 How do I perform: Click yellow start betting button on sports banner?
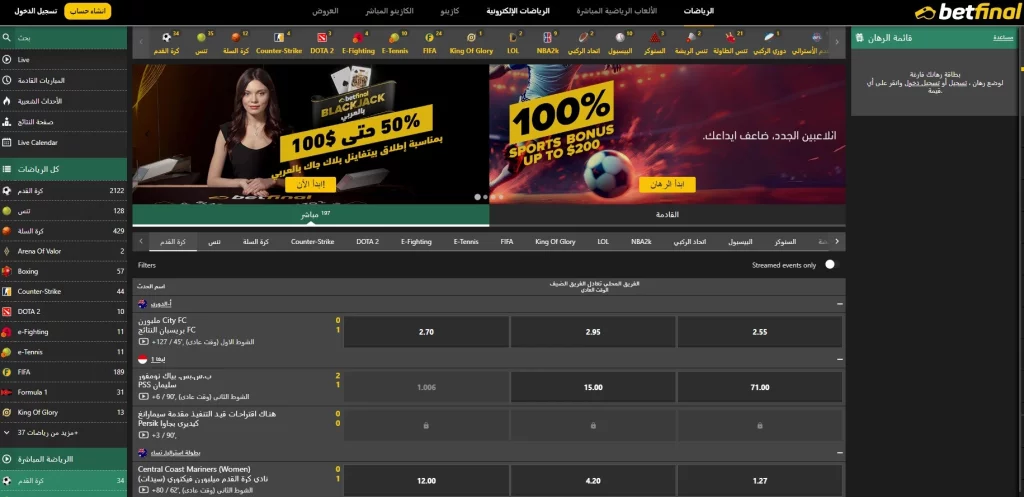pyautogui.click(x=667, y=184)
